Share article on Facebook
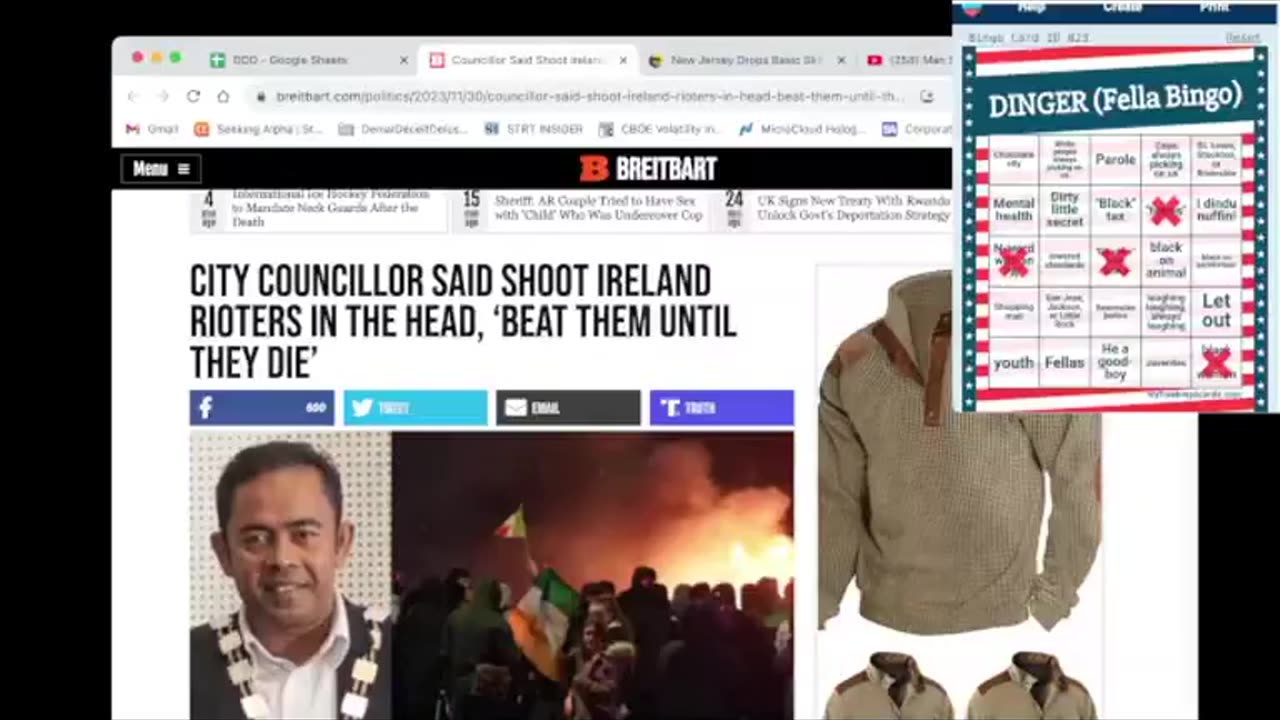The width and height of the screenshot is (1280, 720). pyautogui.click(x=262, y=408)
